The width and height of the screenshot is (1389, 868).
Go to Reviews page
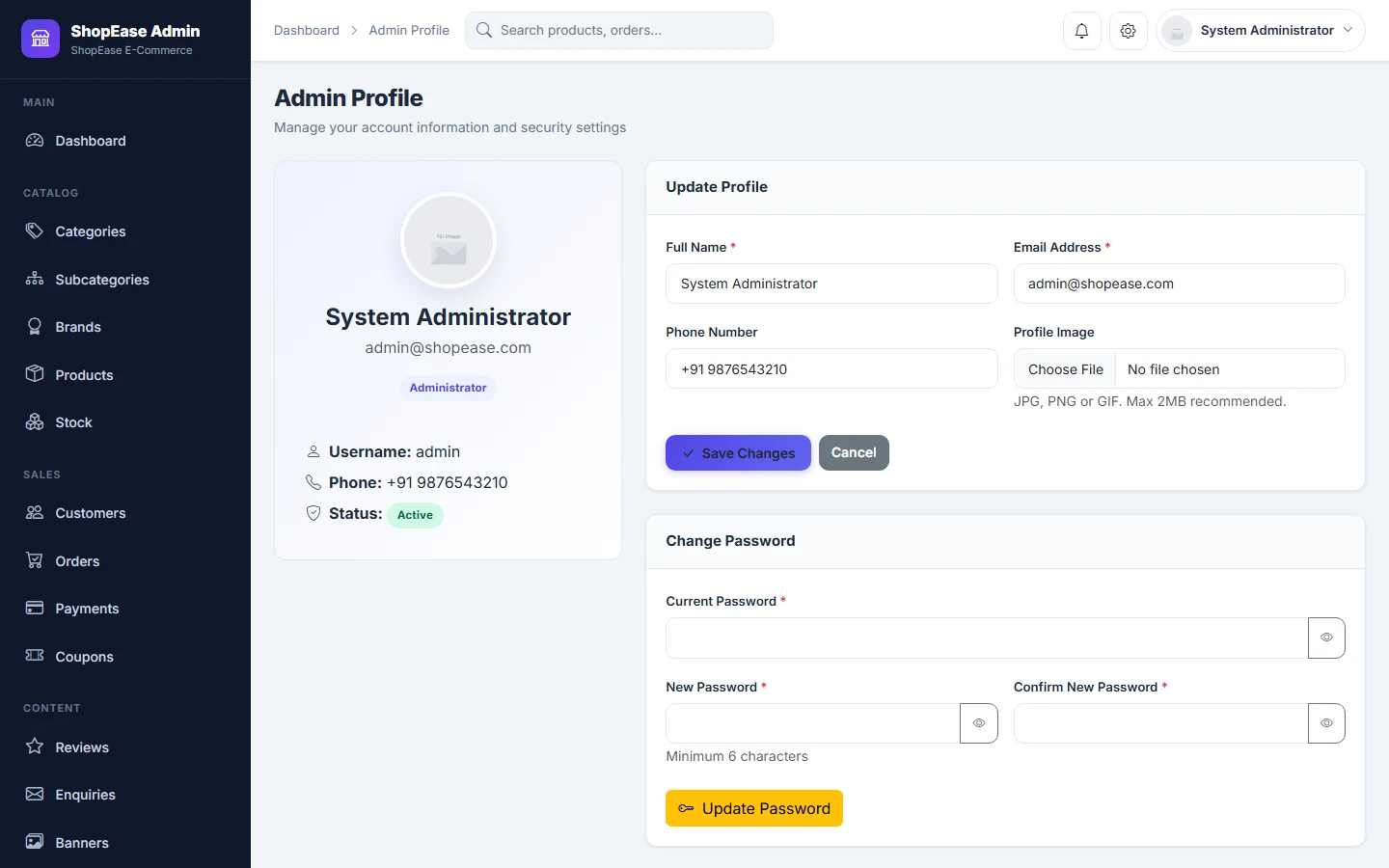pyautogui.click(x=125, y=747)
